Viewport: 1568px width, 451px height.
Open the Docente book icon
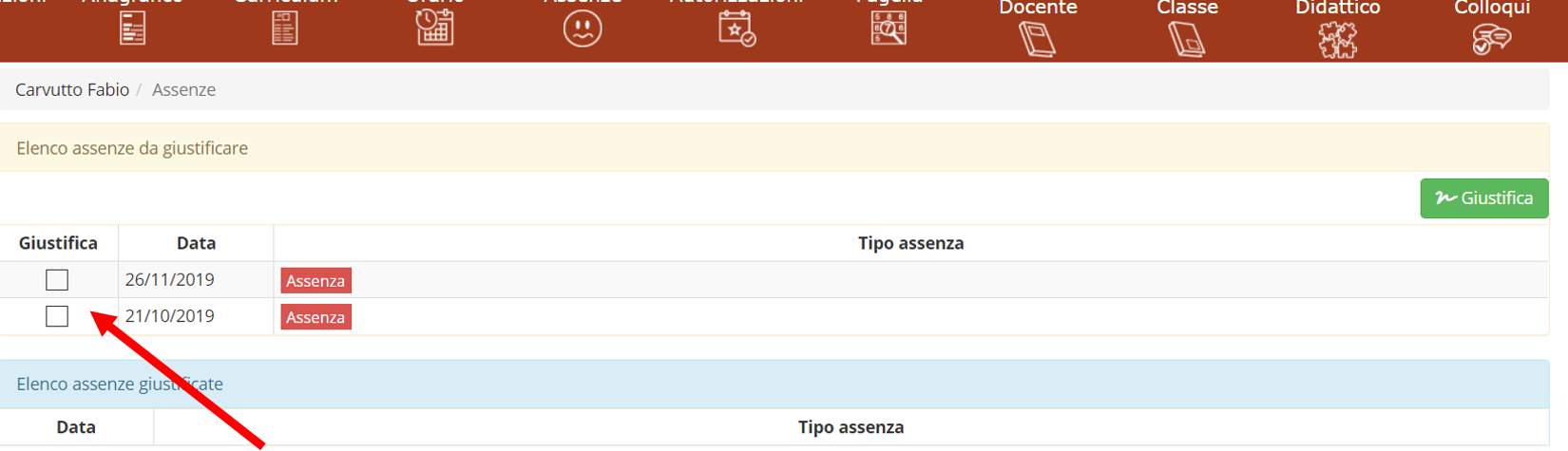tap(1038, 40)
